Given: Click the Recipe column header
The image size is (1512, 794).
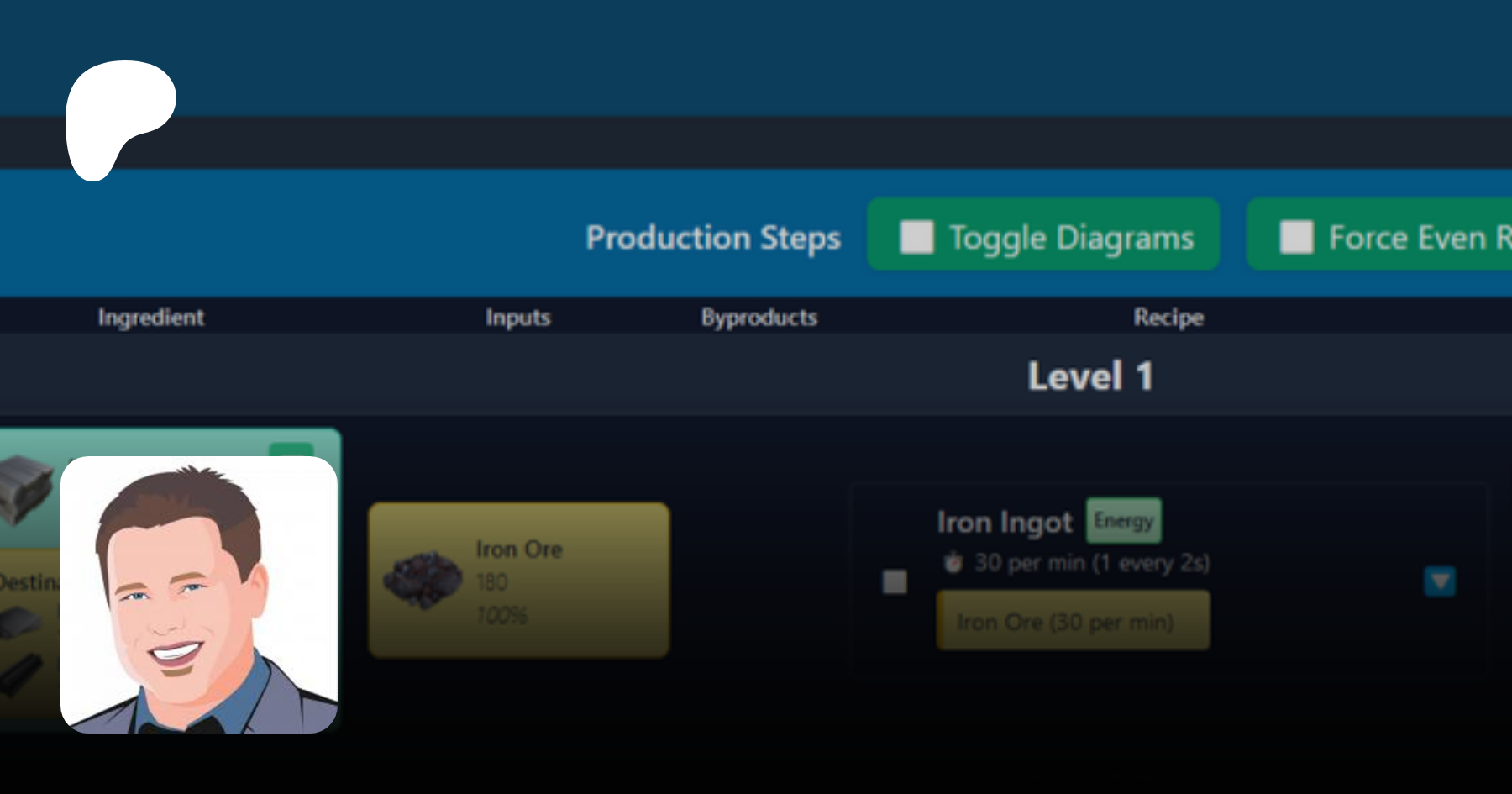Looking at the screenshot, I should click(1168, 317).
